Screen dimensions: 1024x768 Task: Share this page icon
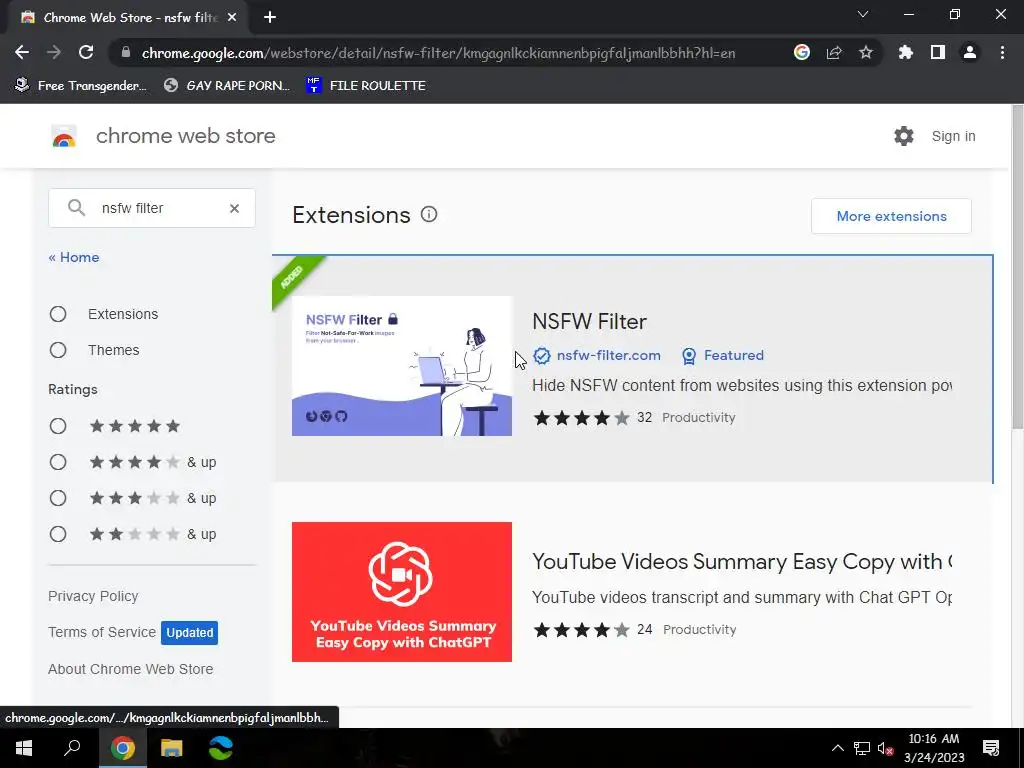click(834, 52)
